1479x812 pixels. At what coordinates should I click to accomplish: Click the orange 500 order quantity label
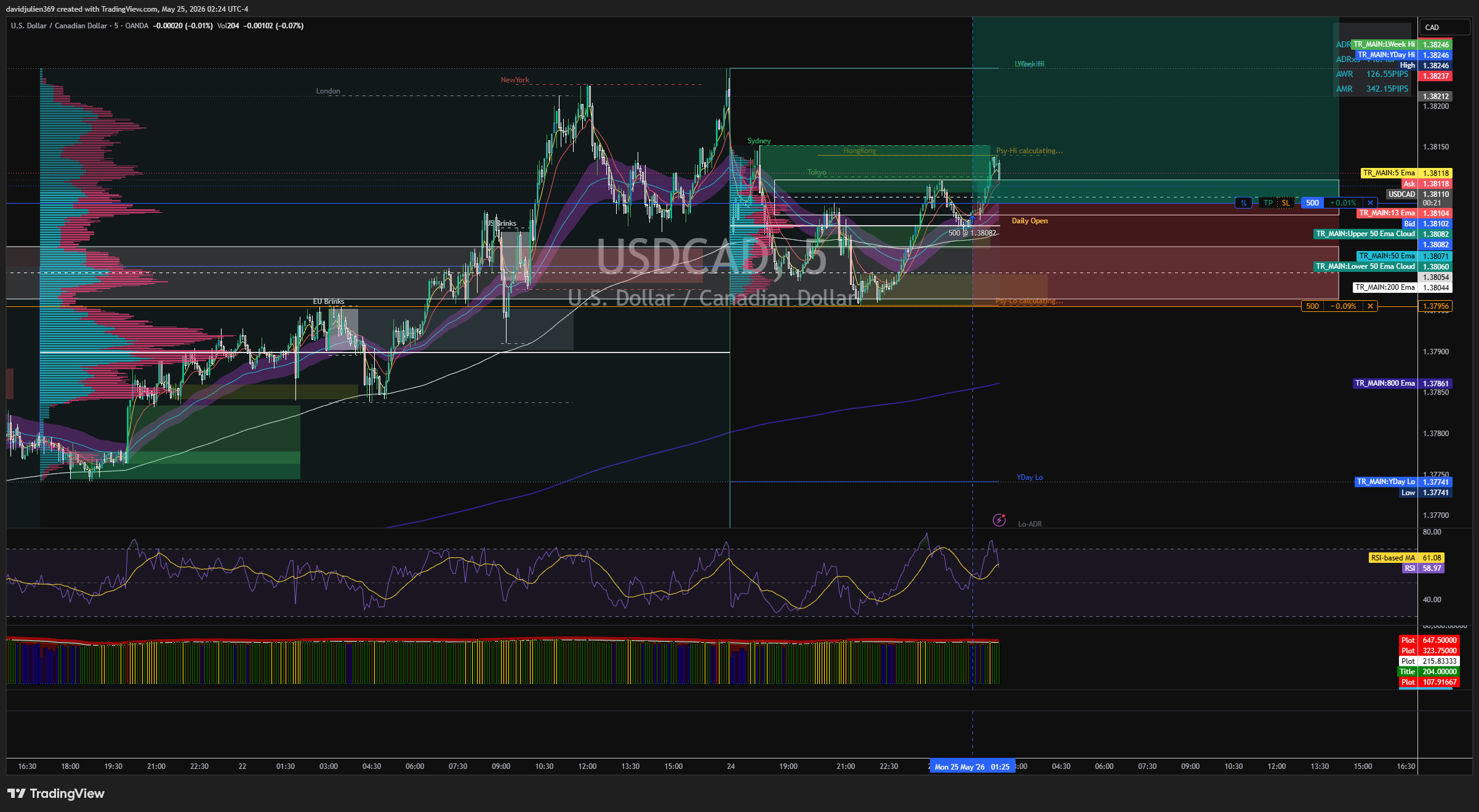tap(1312, 306)
